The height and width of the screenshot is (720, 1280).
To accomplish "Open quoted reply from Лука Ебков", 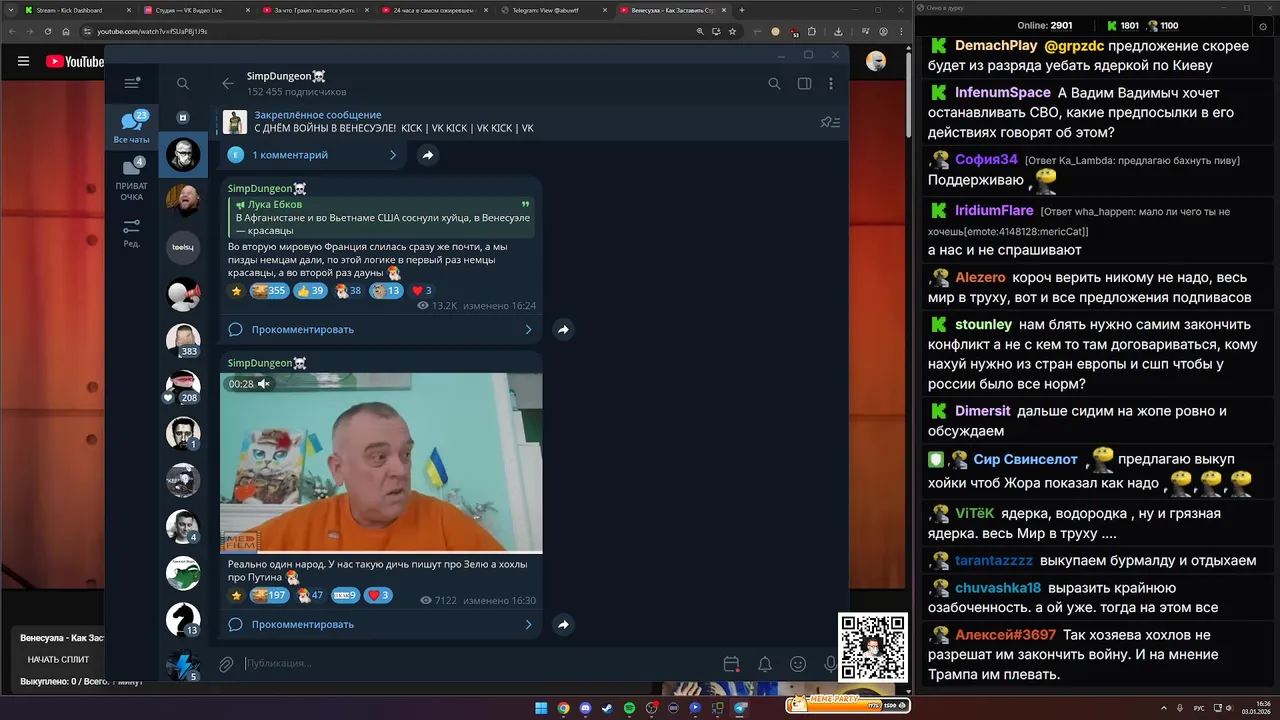I will tap(381, 217).
